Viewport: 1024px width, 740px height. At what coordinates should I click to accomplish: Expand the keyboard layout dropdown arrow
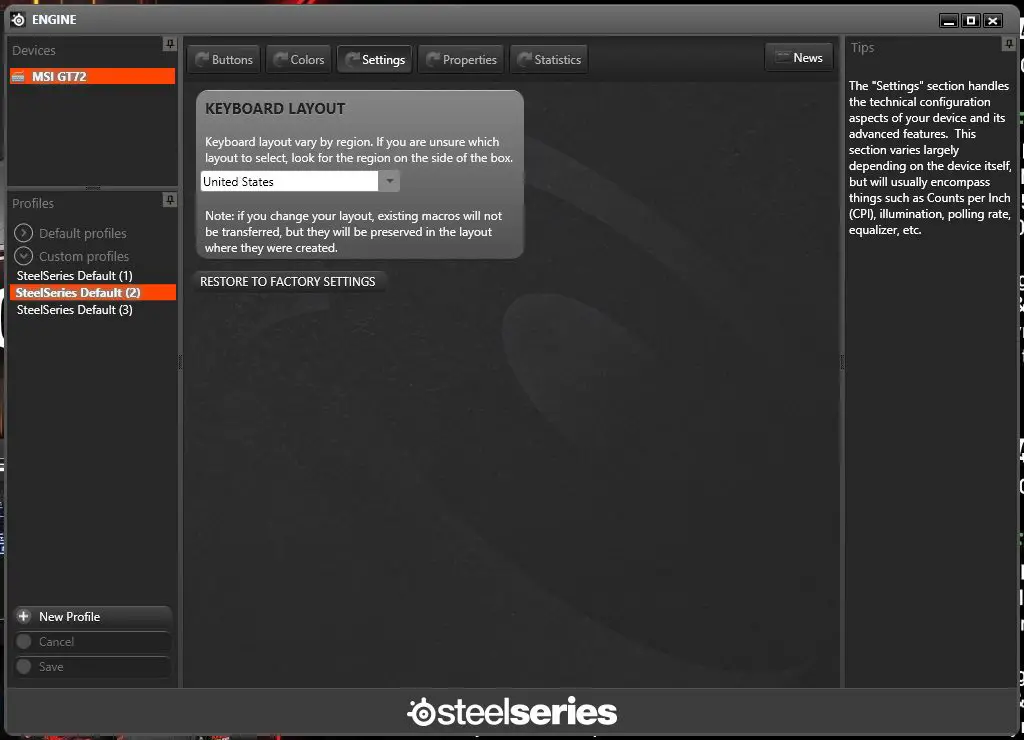tap(389, 181)
